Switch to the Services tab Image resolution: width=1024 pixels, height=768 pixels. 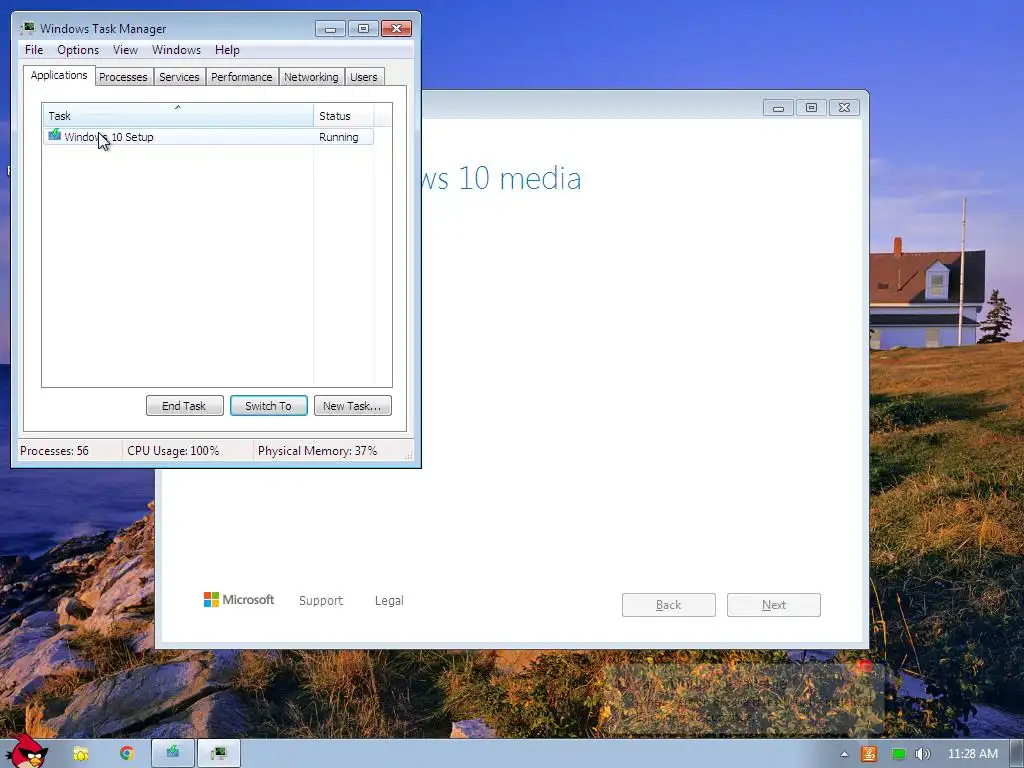179,77
